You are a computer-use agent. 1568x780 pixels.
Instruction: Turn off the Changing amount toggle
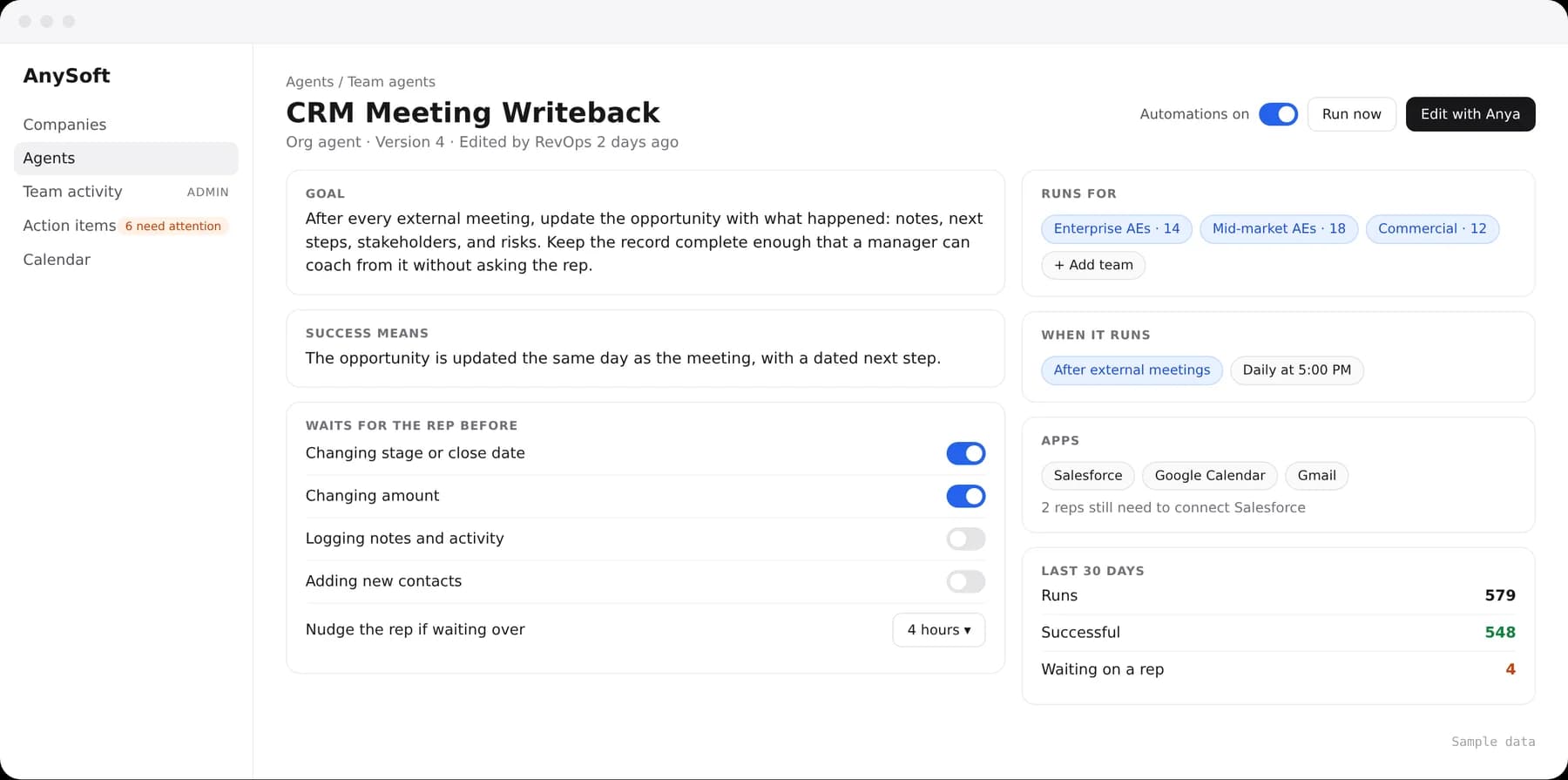click(x=966, y=496)
